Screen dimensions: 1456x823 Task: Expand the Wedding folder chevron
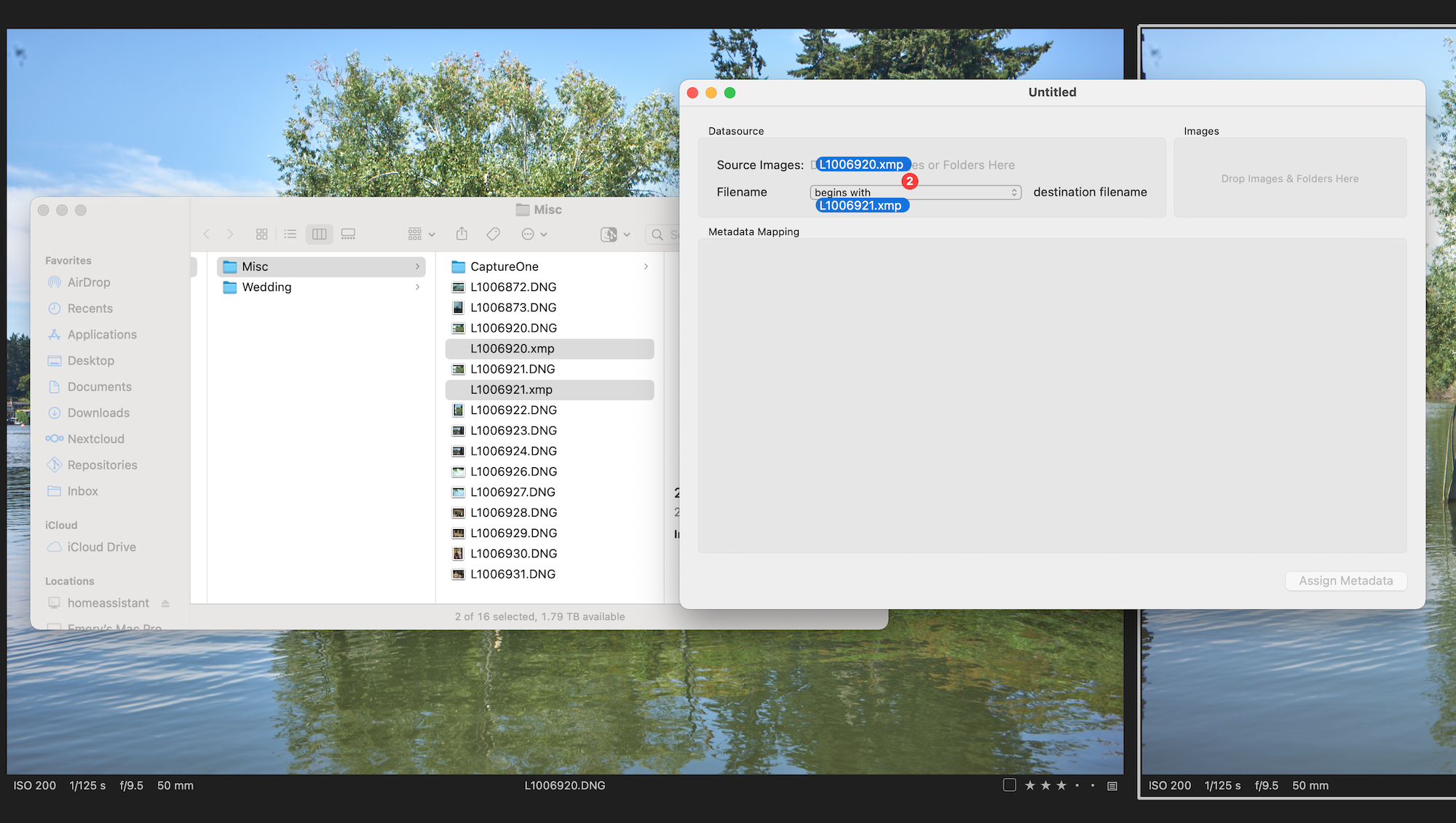coord(417,287)
